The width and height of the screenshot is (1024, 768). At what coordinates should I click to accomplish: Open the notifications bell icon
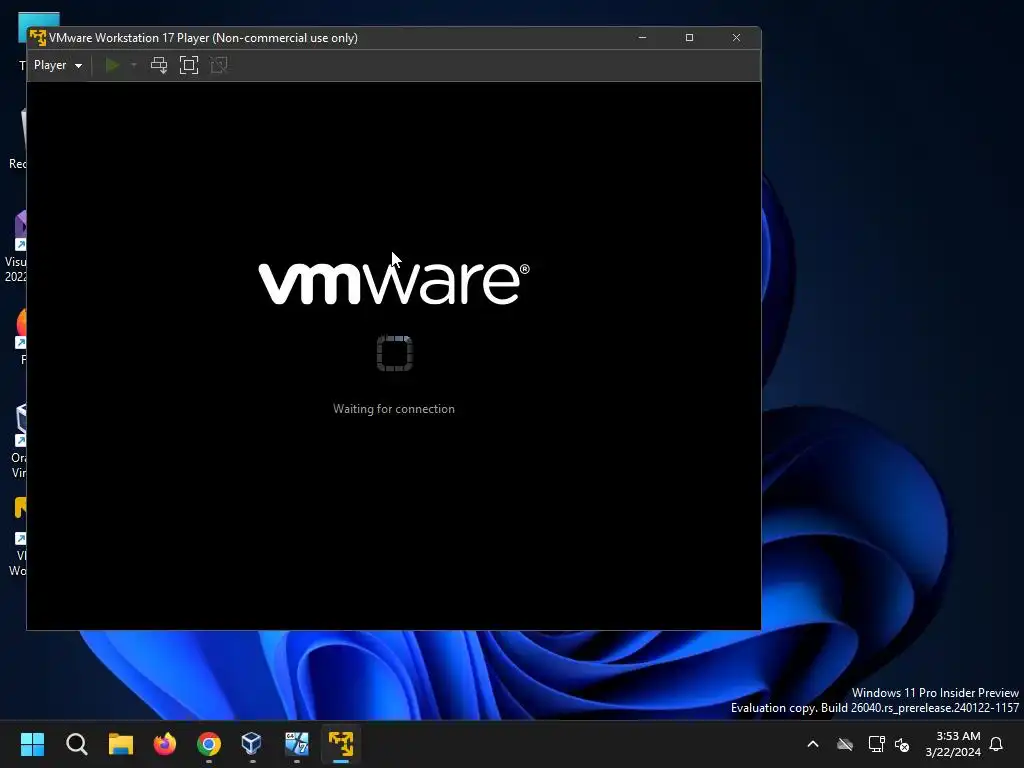pos(997,744)
